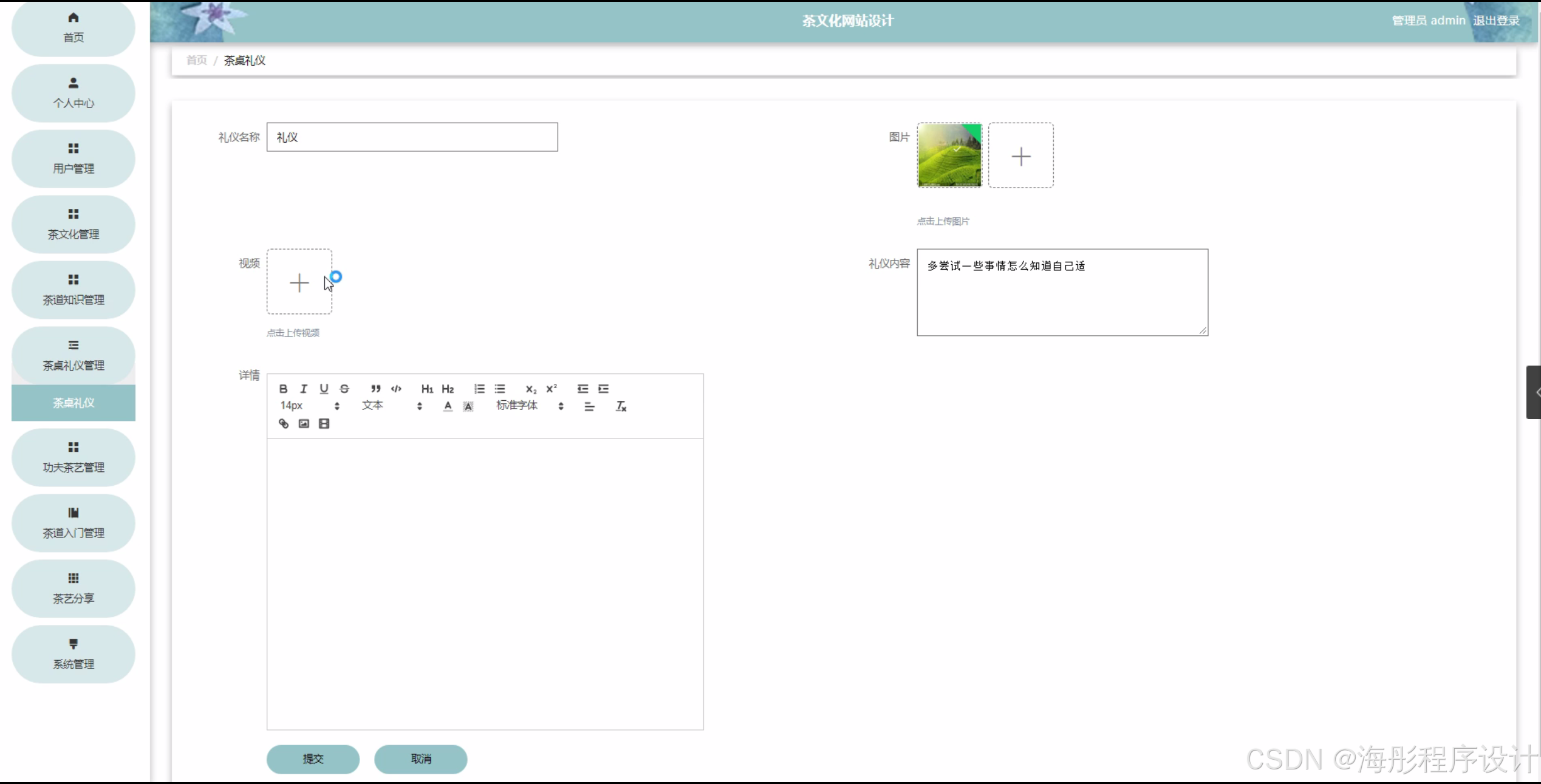Viewport: 1541px width, 784px height.
Task: Open 茶文化管理 in the sidebar menu
Action: [73, 224]
